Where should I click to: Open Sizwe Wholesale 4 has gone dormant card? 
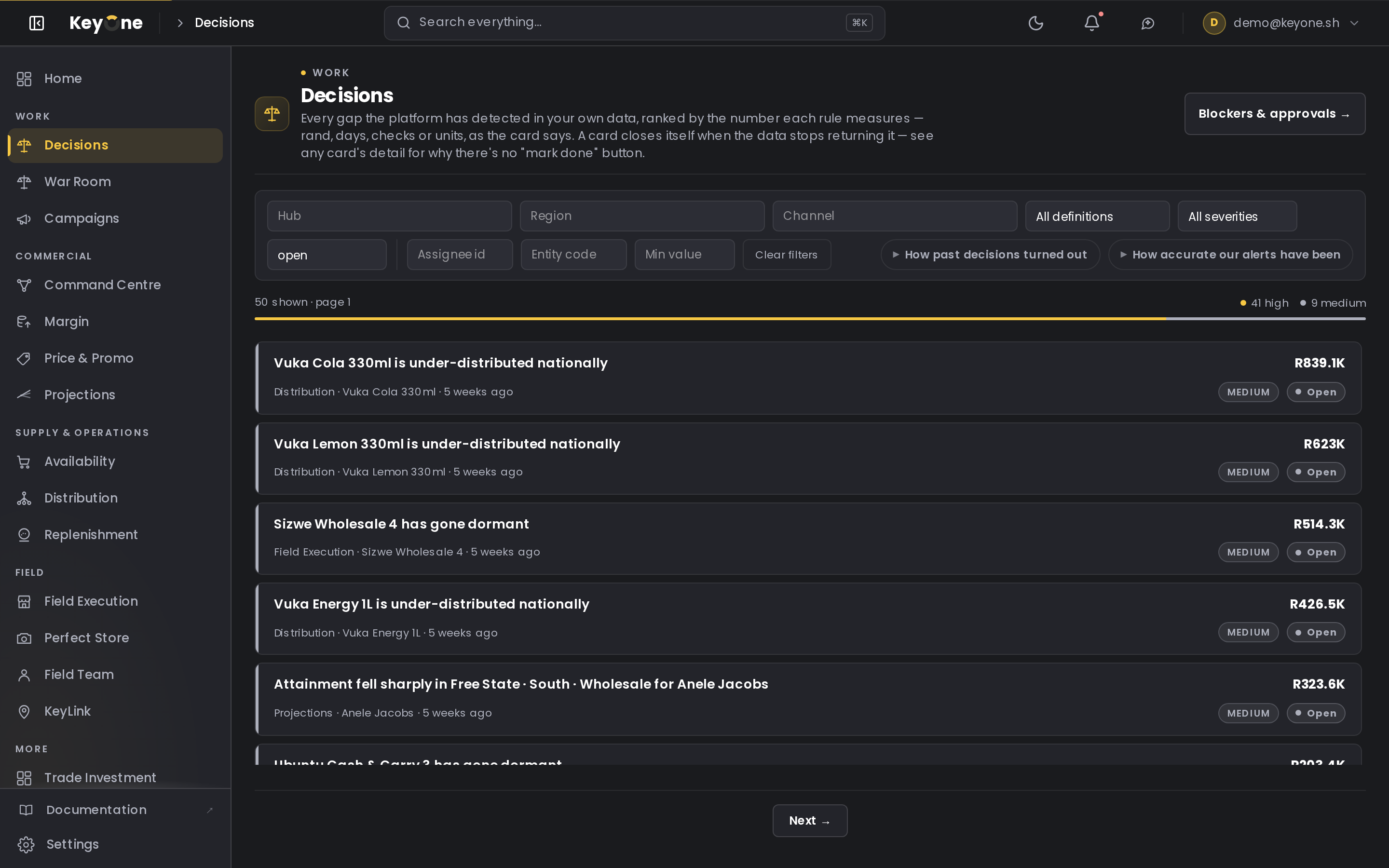[808, 539]
